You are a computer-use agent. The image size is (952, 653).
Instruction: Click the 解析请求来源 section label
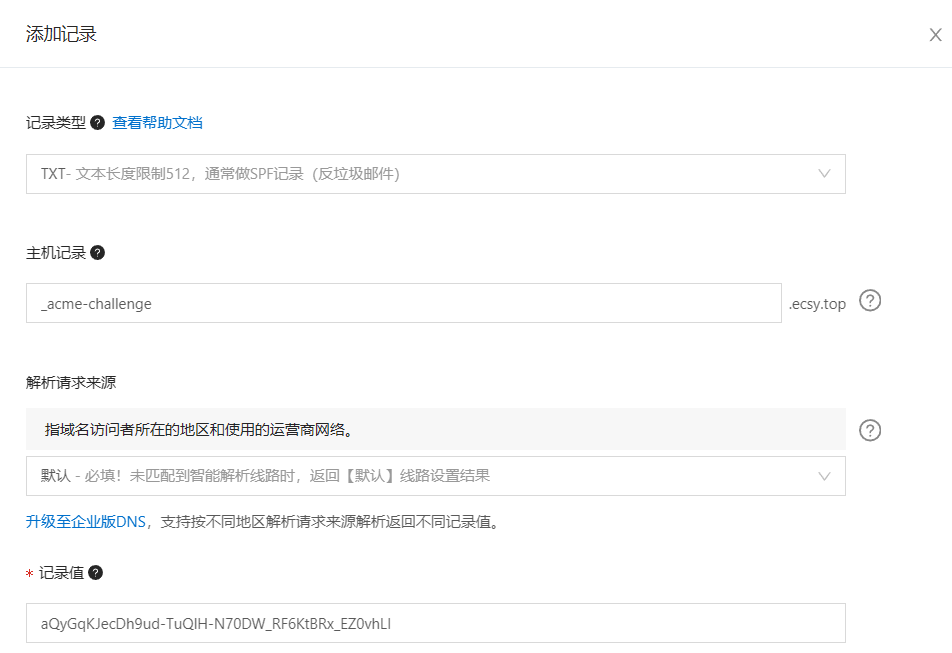click(70, 382)
